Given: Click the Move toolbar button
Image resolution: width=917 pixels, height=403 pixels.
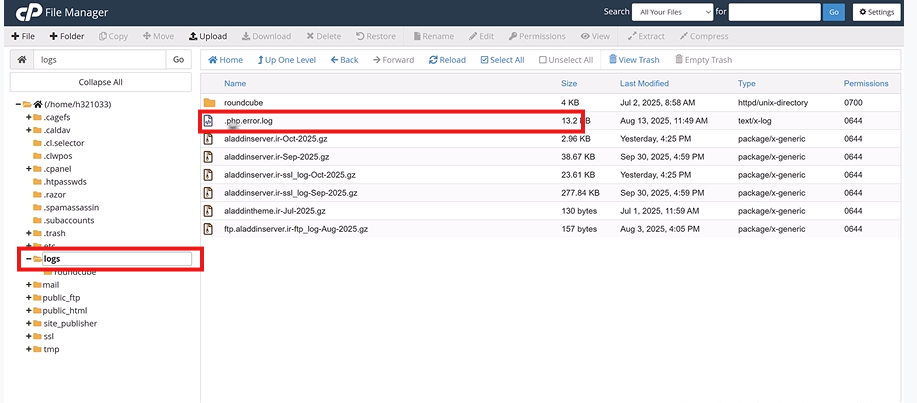Looking at the screenshot, I should click(x=158, y=36).
